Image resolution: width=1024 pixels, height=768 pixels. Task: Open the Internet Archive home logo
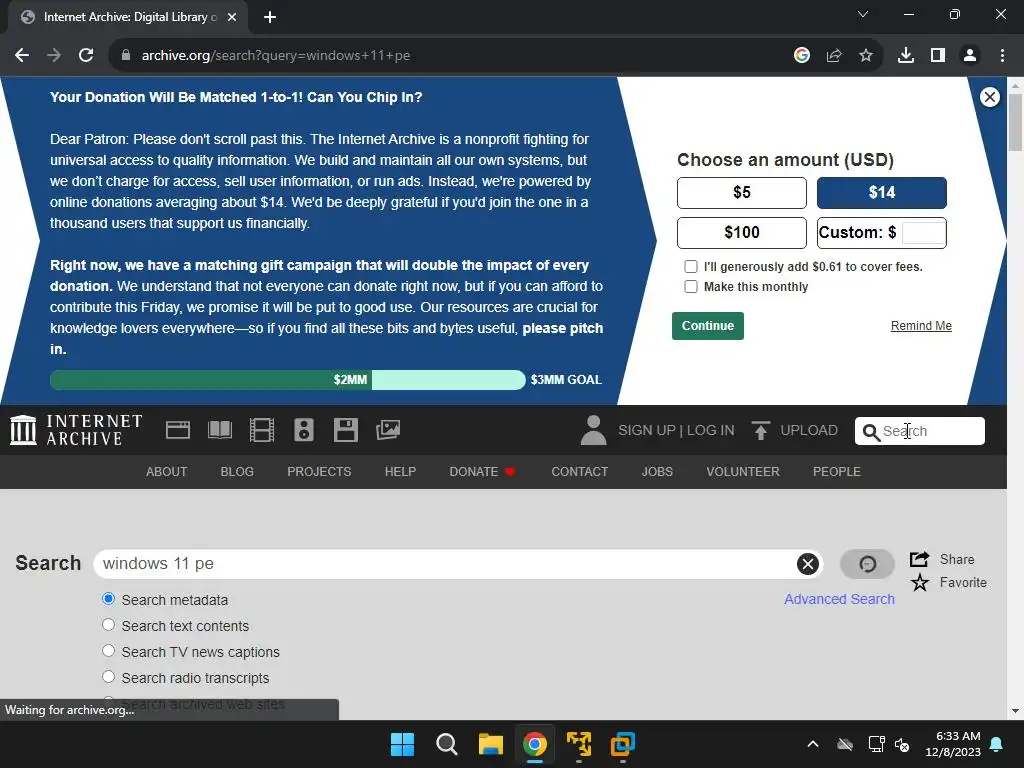point(76,430)
